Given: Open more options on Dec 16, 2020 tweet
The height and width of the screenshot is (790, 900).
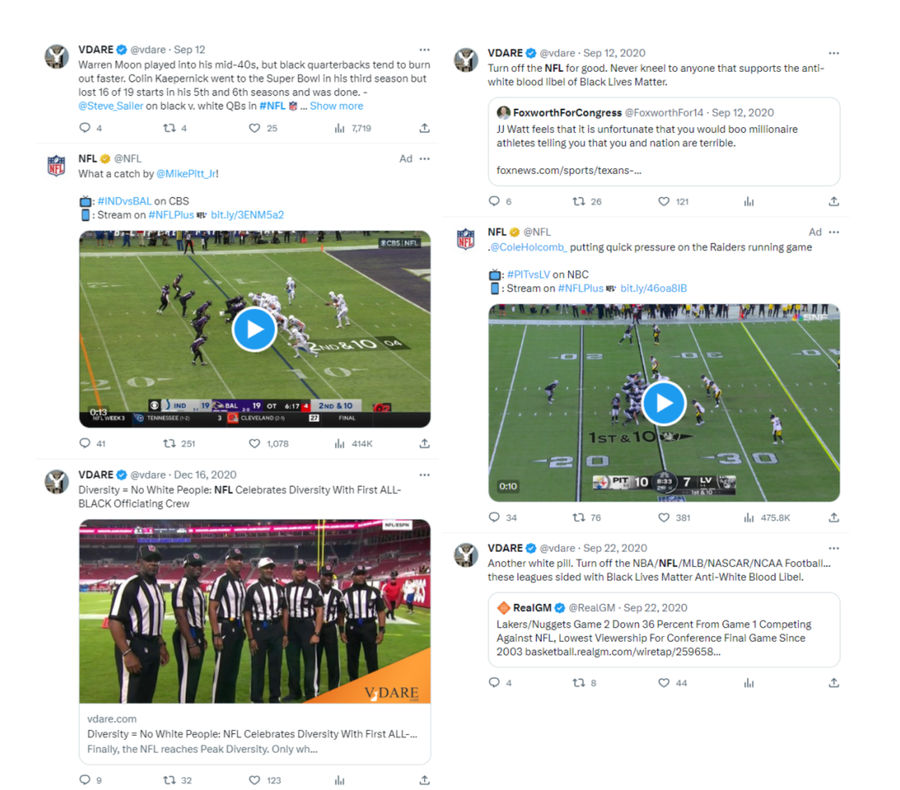Looking at the screenshot, I should point(424,475).
